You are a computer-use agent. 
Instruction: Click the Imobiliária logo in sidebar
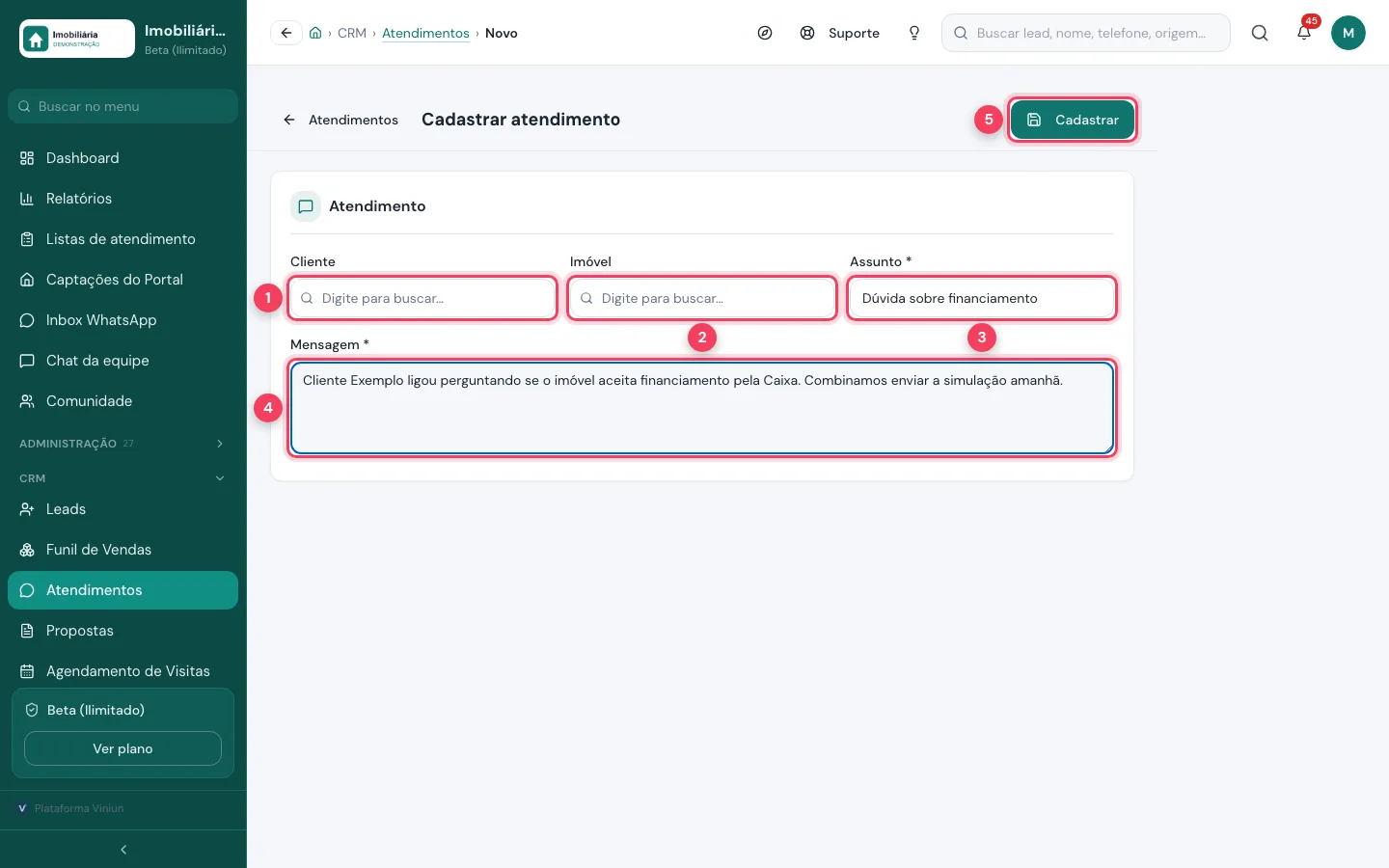pyautogui.click(x=77, y=39)
